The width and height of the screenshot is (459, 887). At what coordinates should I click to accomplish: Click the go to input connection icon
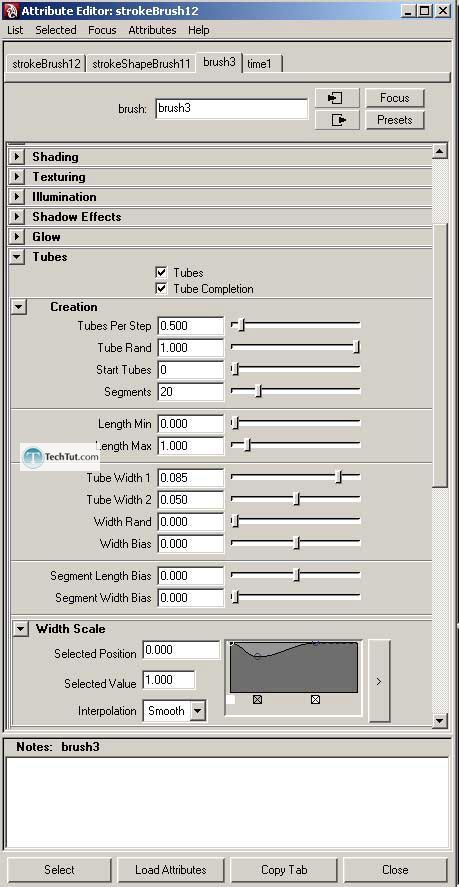tap(337, 98)
